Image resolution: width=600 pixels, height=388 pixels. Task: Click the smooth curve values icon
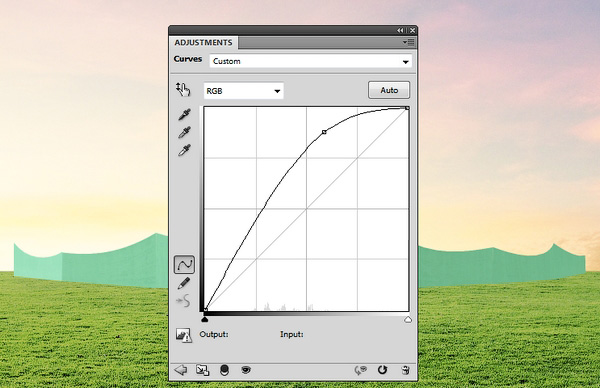pyautogui.click(x=184, y=301)
